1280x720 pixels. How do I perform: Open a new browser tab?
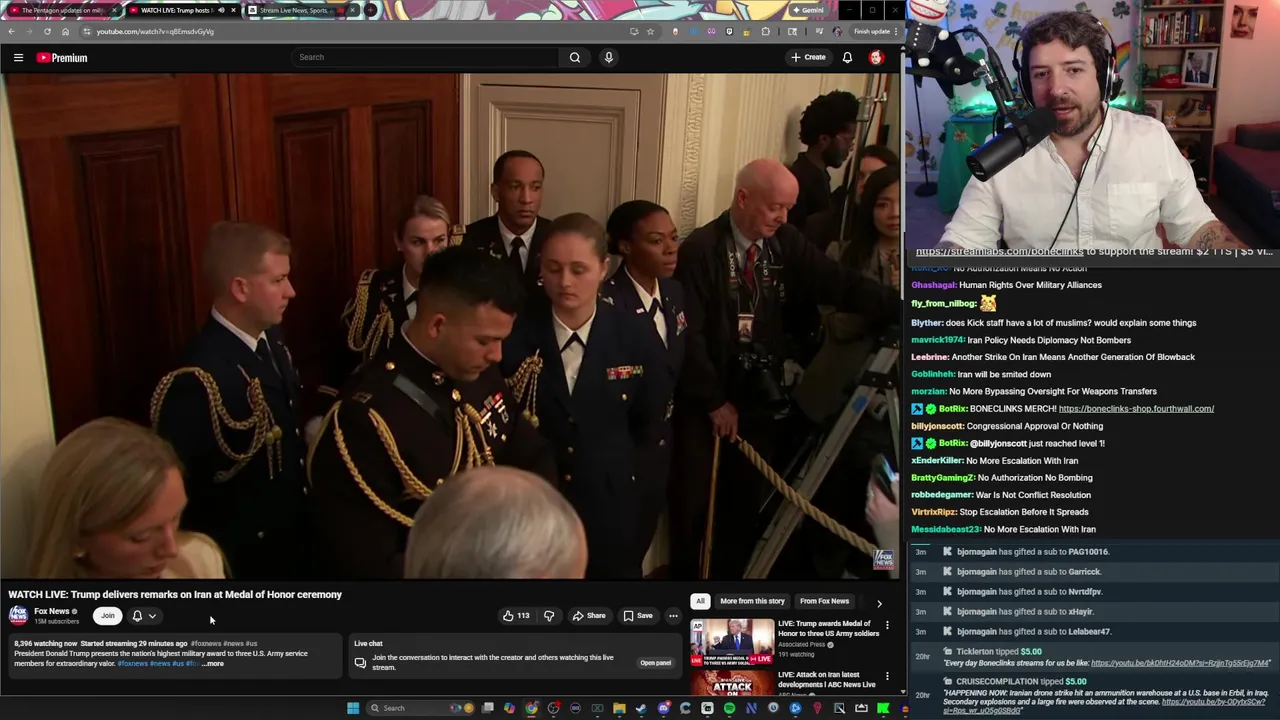[x=371, y=10]
